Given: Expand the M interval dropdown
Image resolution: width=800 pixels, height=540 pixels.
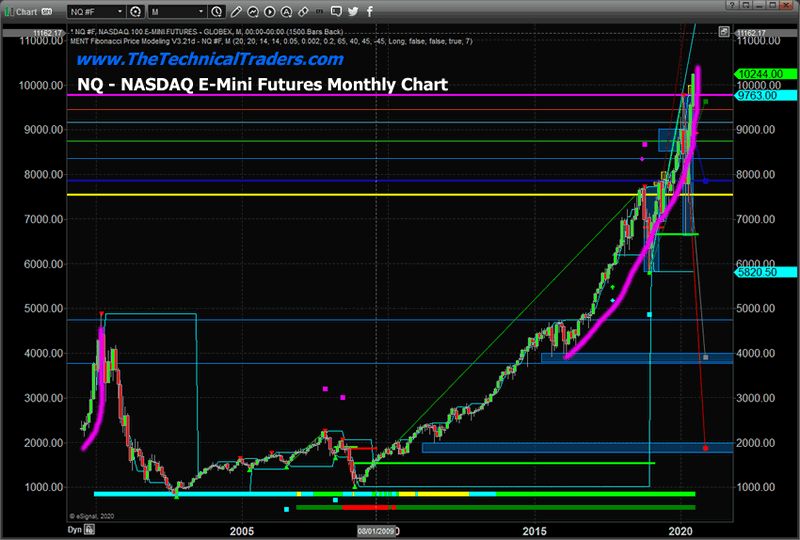Looking at the screenshot, I should point(201,11).
